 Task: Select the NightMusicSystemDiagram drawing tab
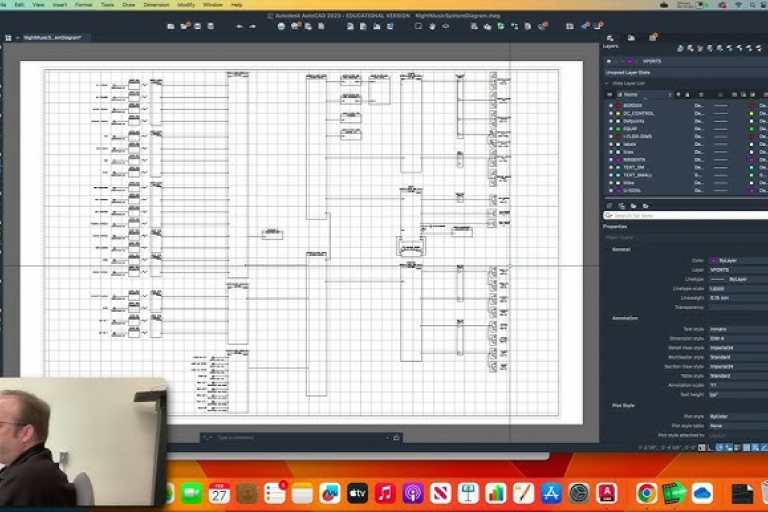[x=52, y=38]
